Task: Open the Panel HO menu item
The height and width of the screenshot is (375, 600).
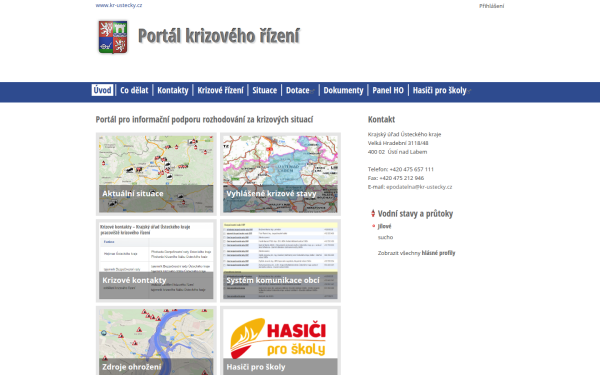Action: (388, 90)
